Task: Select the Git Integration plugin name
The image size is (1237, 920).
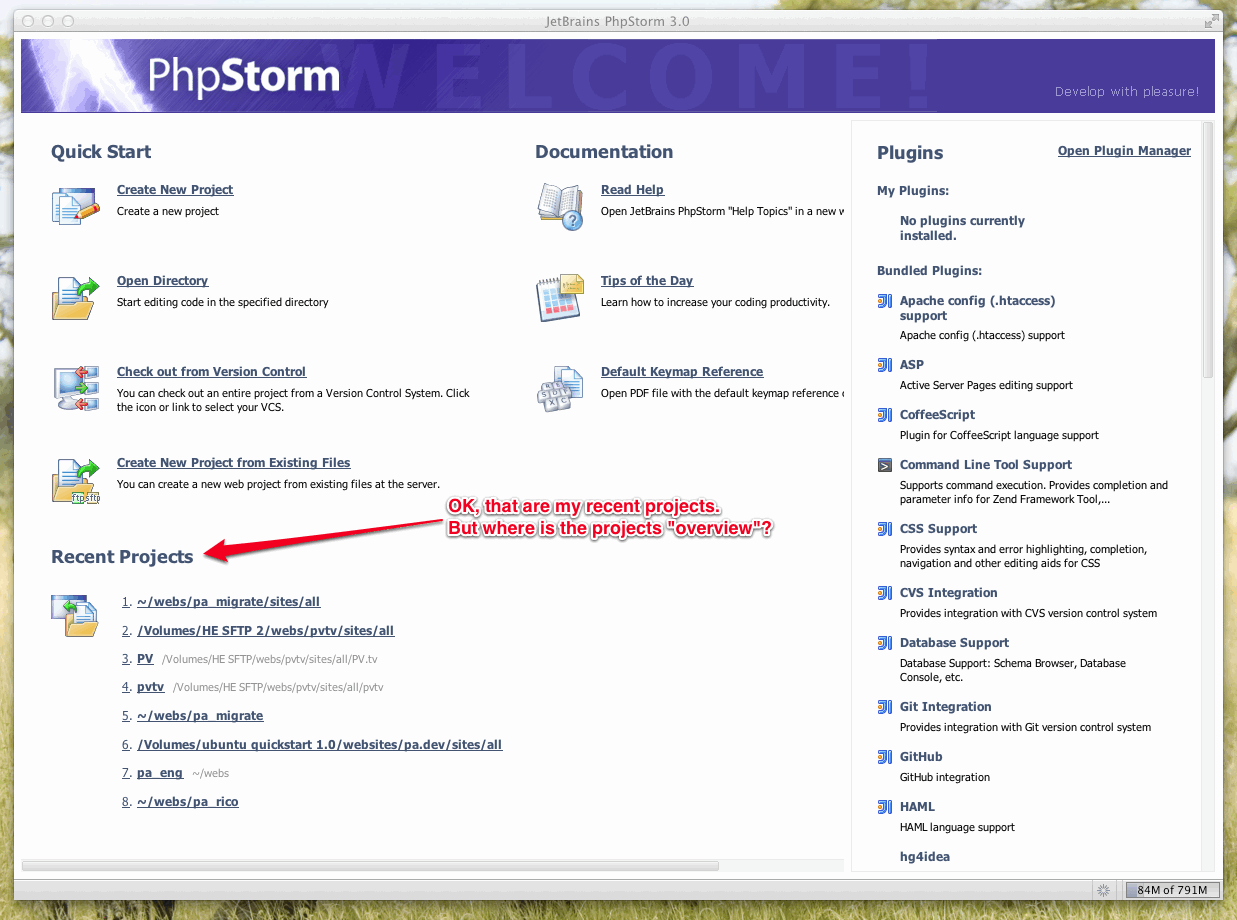Action: click(945, 707)
